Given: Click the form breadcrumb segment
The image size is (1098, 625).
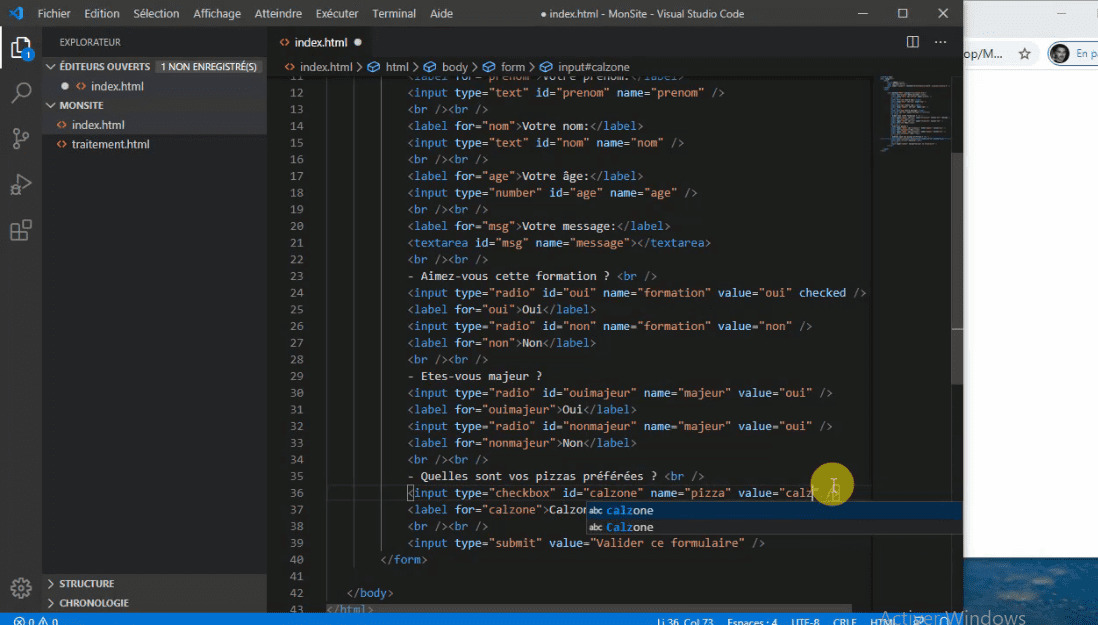Looking at the screenshot, I should pyautogui.click(x=513, y=67).
